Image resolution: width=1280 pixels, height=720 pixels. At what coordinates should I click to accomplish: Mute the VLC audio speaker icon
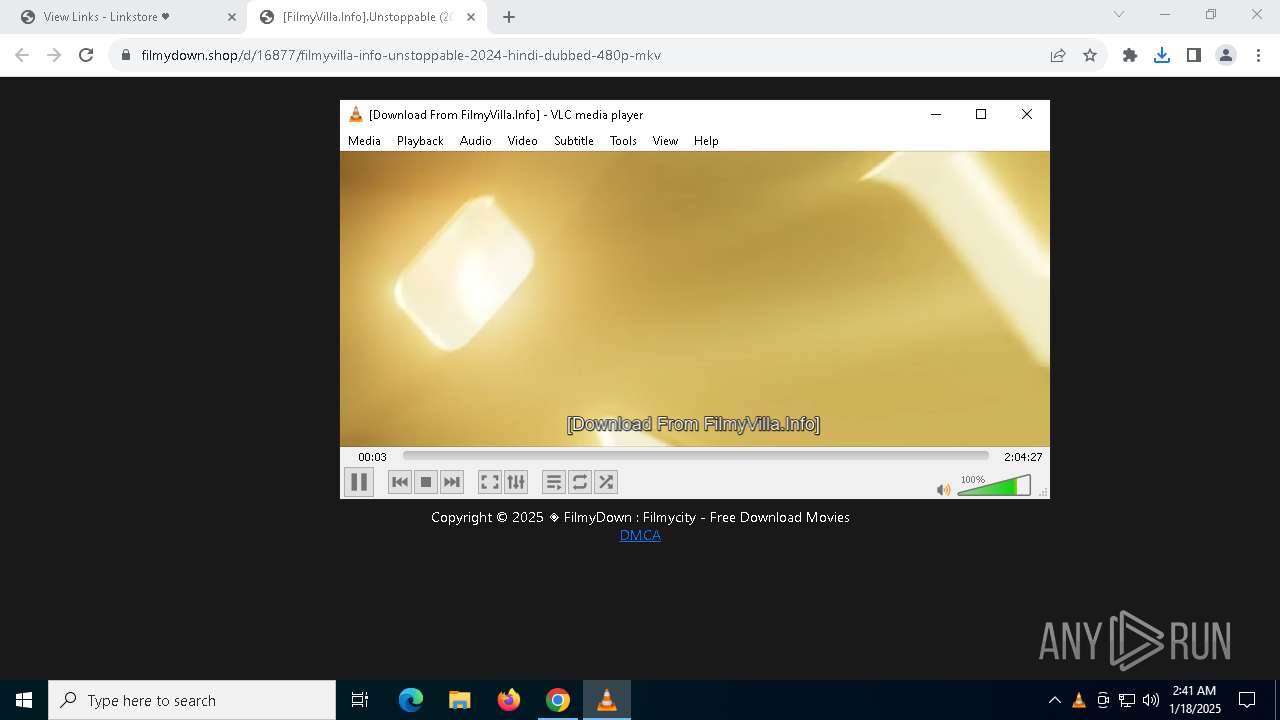tap(943, 490)
